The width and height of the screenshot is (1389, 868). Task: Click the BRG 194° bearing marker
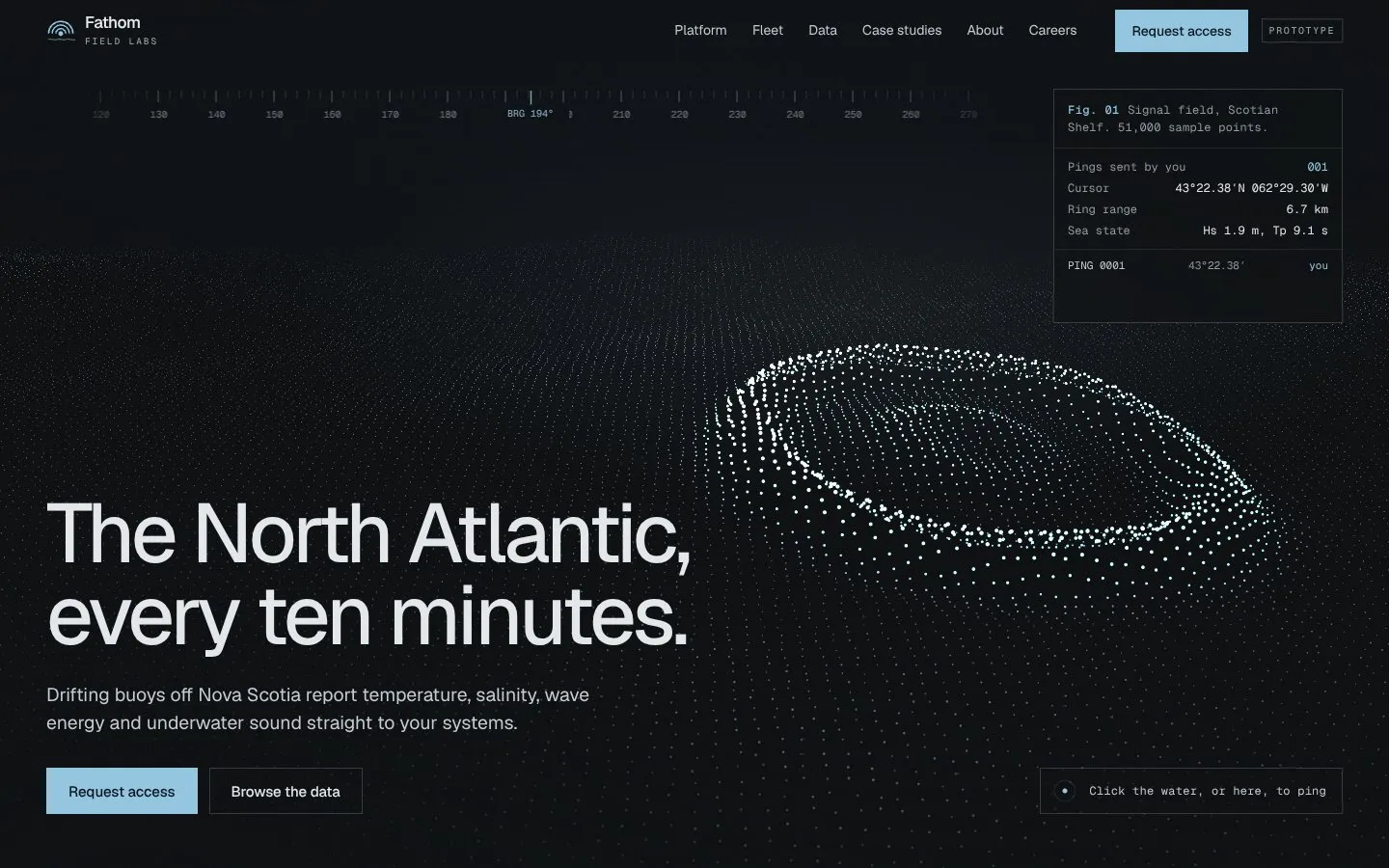click(531, 114)
